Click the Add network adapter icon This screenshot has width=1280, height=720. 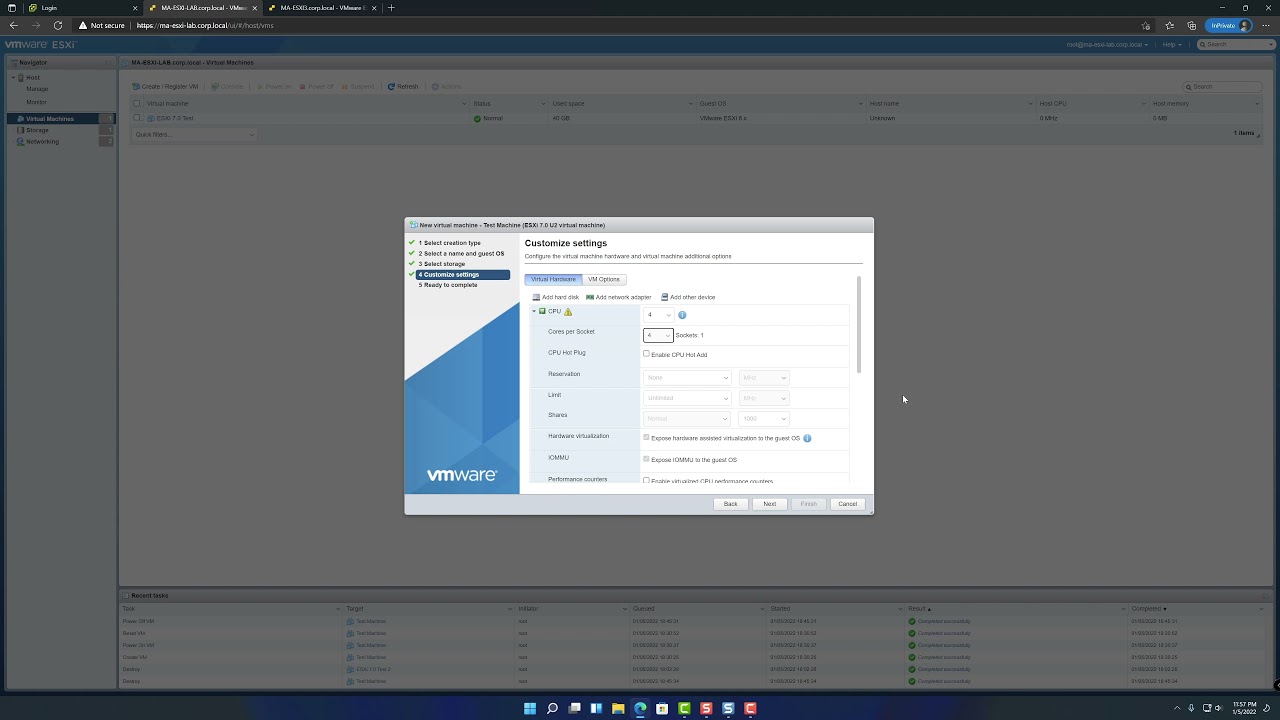tap(590, 297)
